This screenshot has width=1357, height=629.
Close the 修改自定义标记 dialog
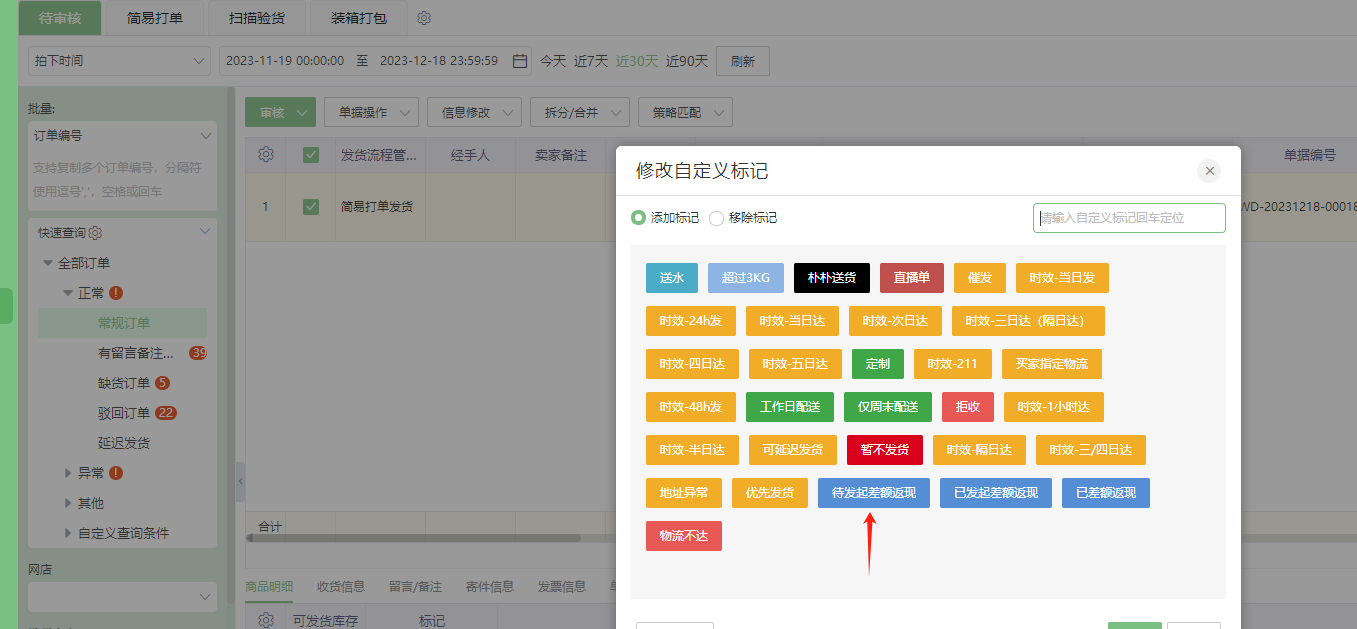pyautogui.click(x=1209, y=171)
